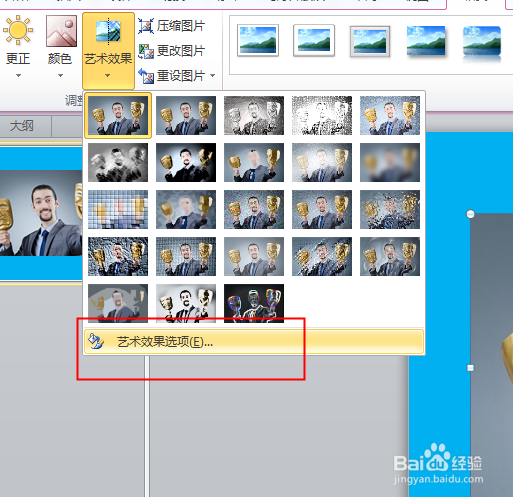Select the slide thumbnail in left panel
This screenshot has height=497, width=513.
coord(41,213)
